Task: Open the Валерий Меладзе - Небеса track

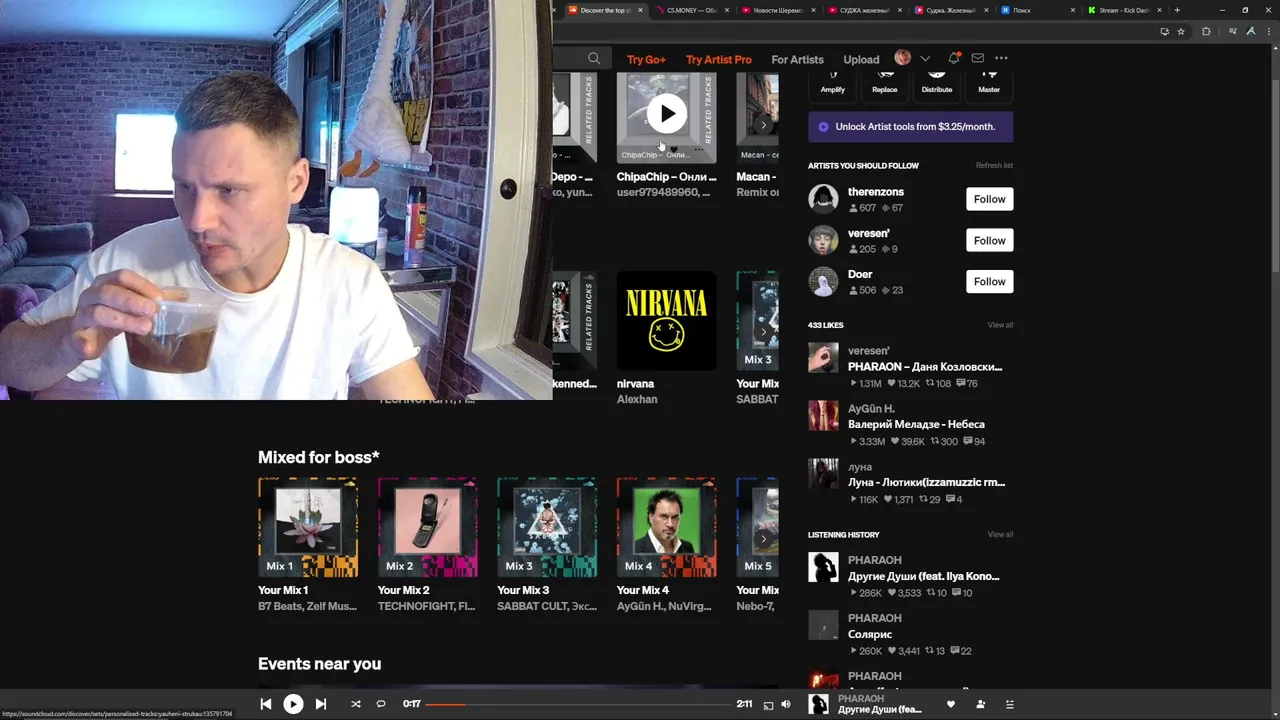Action: tap(916, 424)
